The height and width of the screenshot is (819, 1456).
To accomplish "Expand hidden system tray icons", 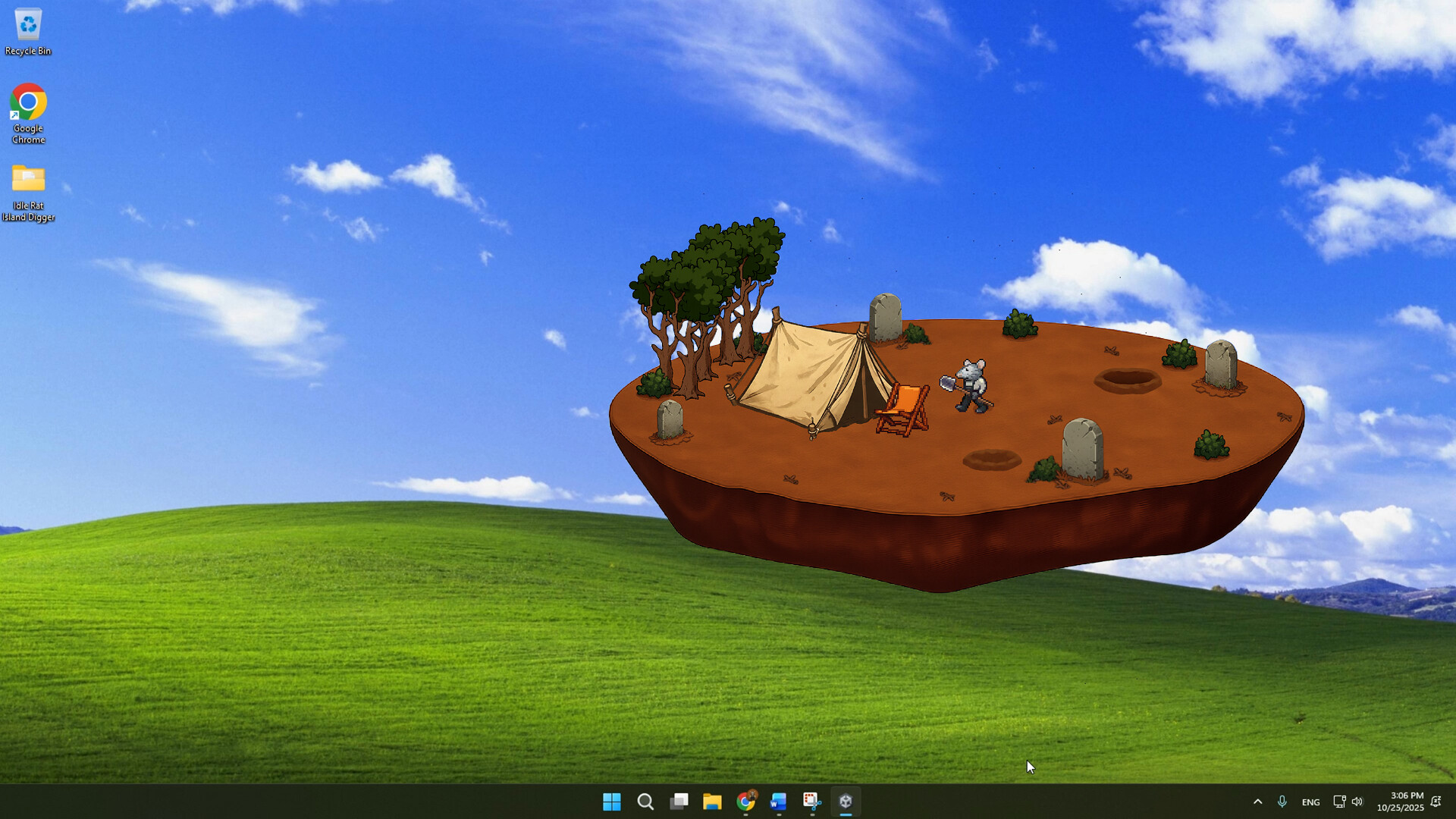I will (x=1258, y=802).
